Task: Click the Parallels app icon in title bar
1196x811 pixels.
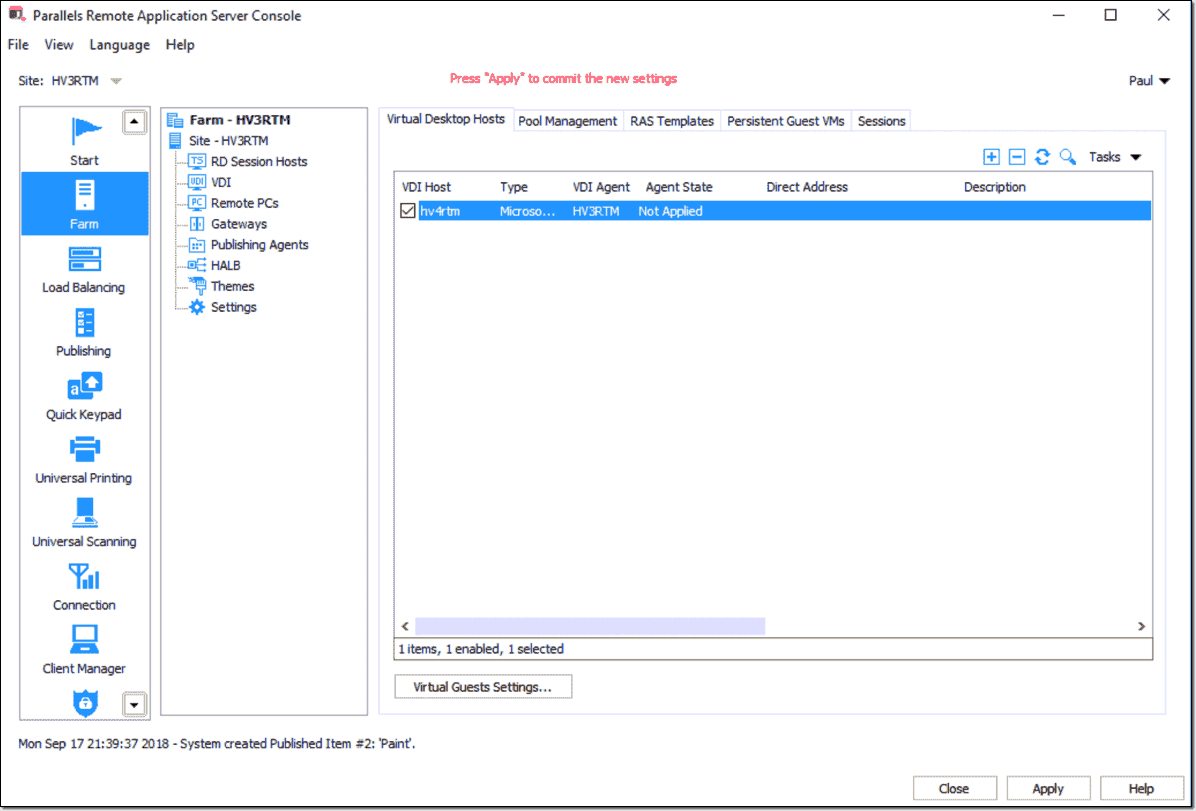Action: click(x=17, y=14)
